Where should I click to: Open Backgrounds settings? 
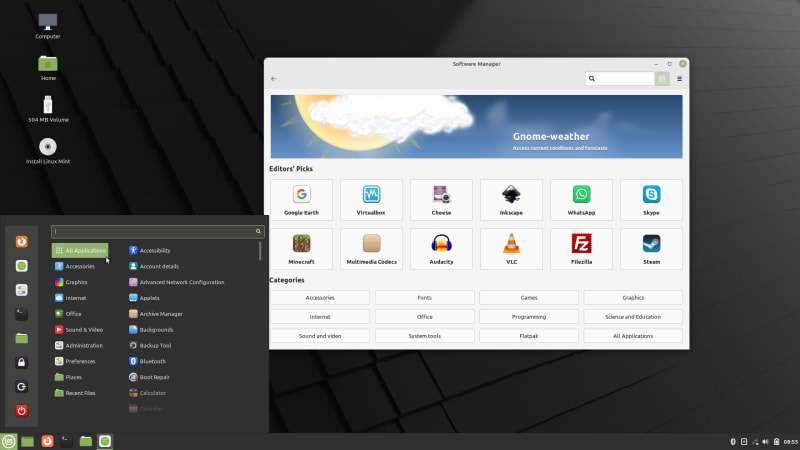[151, 330]
